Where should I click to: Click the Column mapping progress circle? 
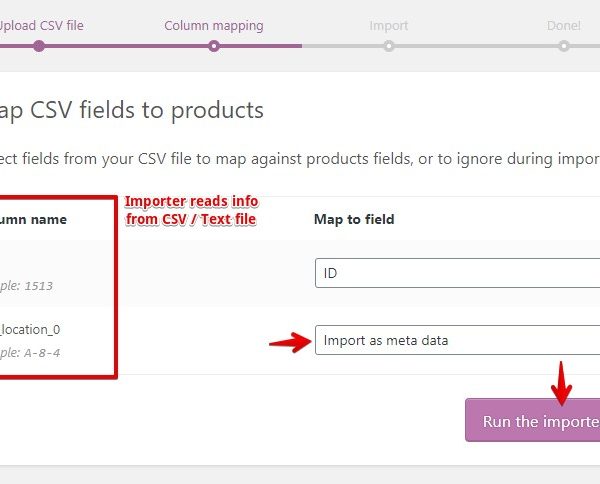pyautogui.click(x=213, y=46)
